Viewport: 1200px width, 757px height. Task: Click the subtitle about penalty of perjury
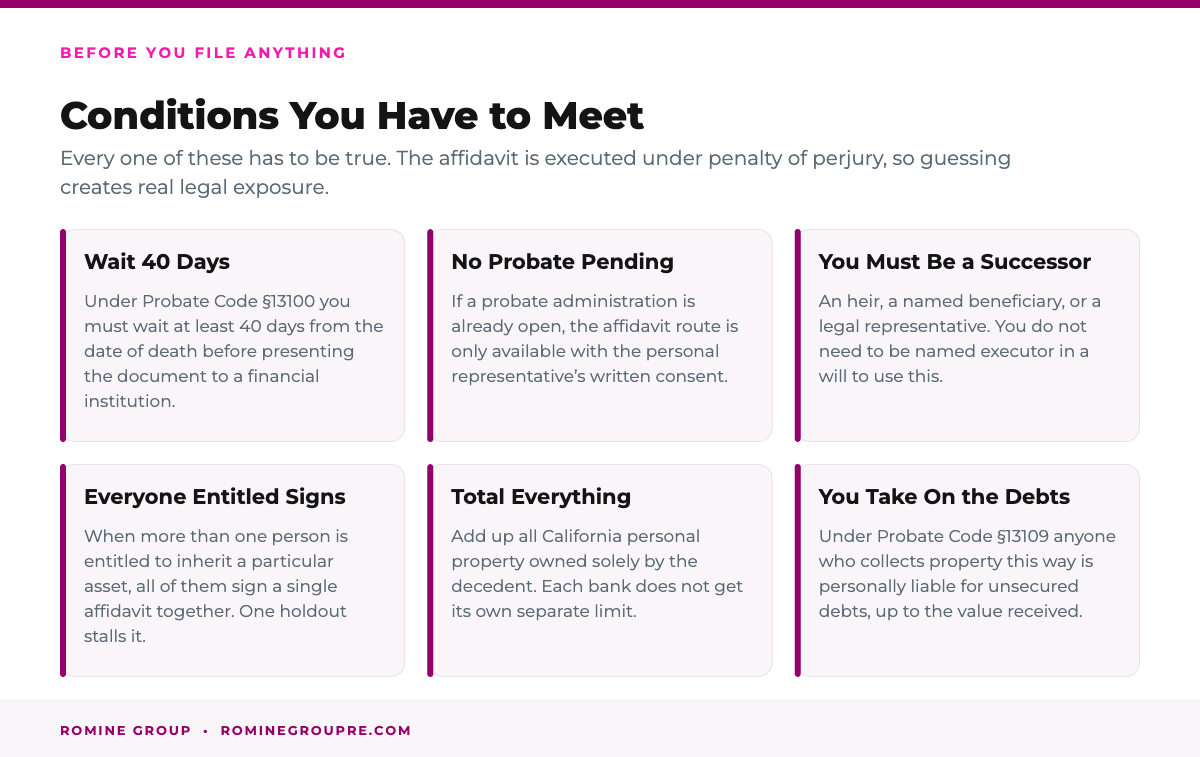tap(535, 172)
